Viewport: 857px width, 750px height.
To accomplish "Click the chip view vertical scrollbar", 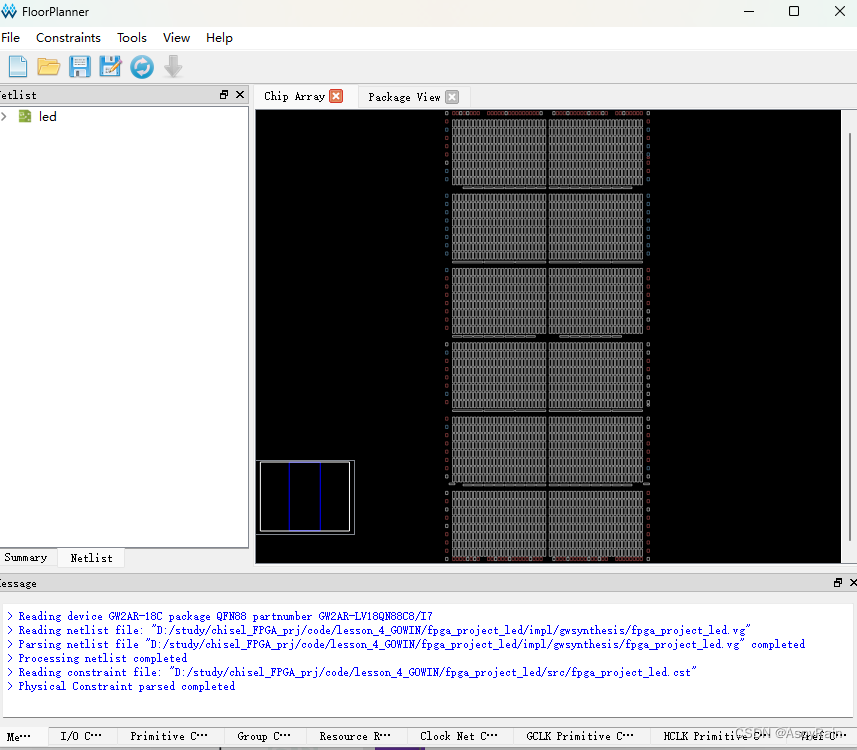I will coord(850,336).
